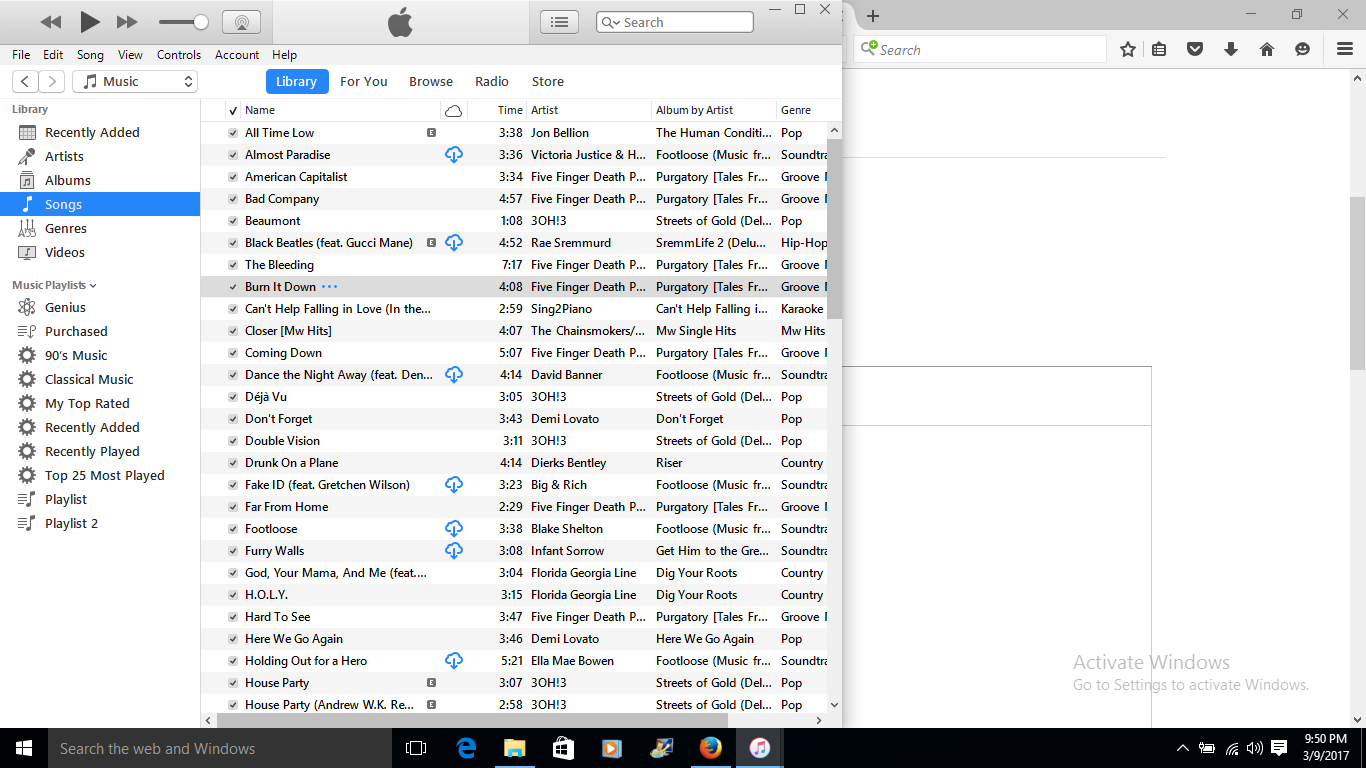Play the current song in iTunes

tap(90, 21)
